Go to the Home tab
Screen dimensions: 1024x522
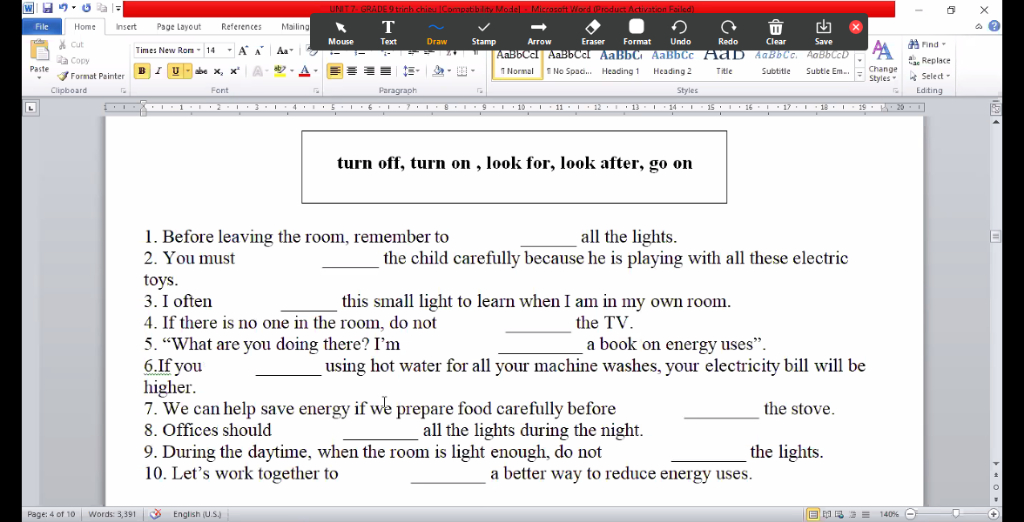[x=84, y=27]
